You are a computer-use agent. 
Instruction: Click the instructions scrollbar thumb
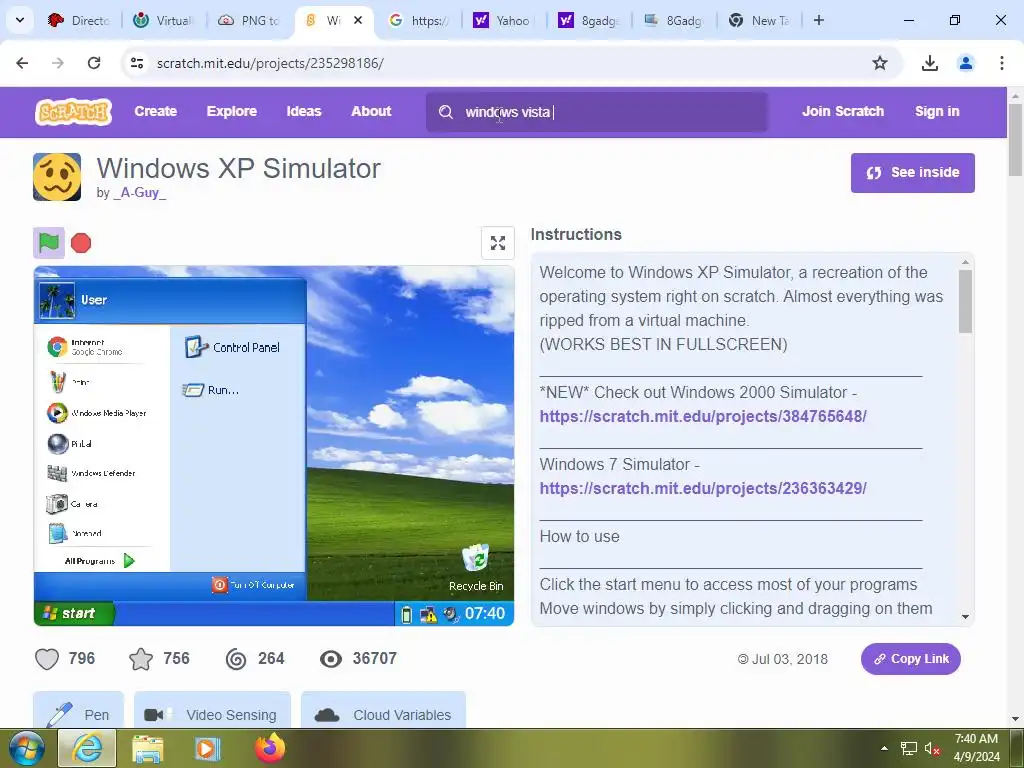coord(965,302)
